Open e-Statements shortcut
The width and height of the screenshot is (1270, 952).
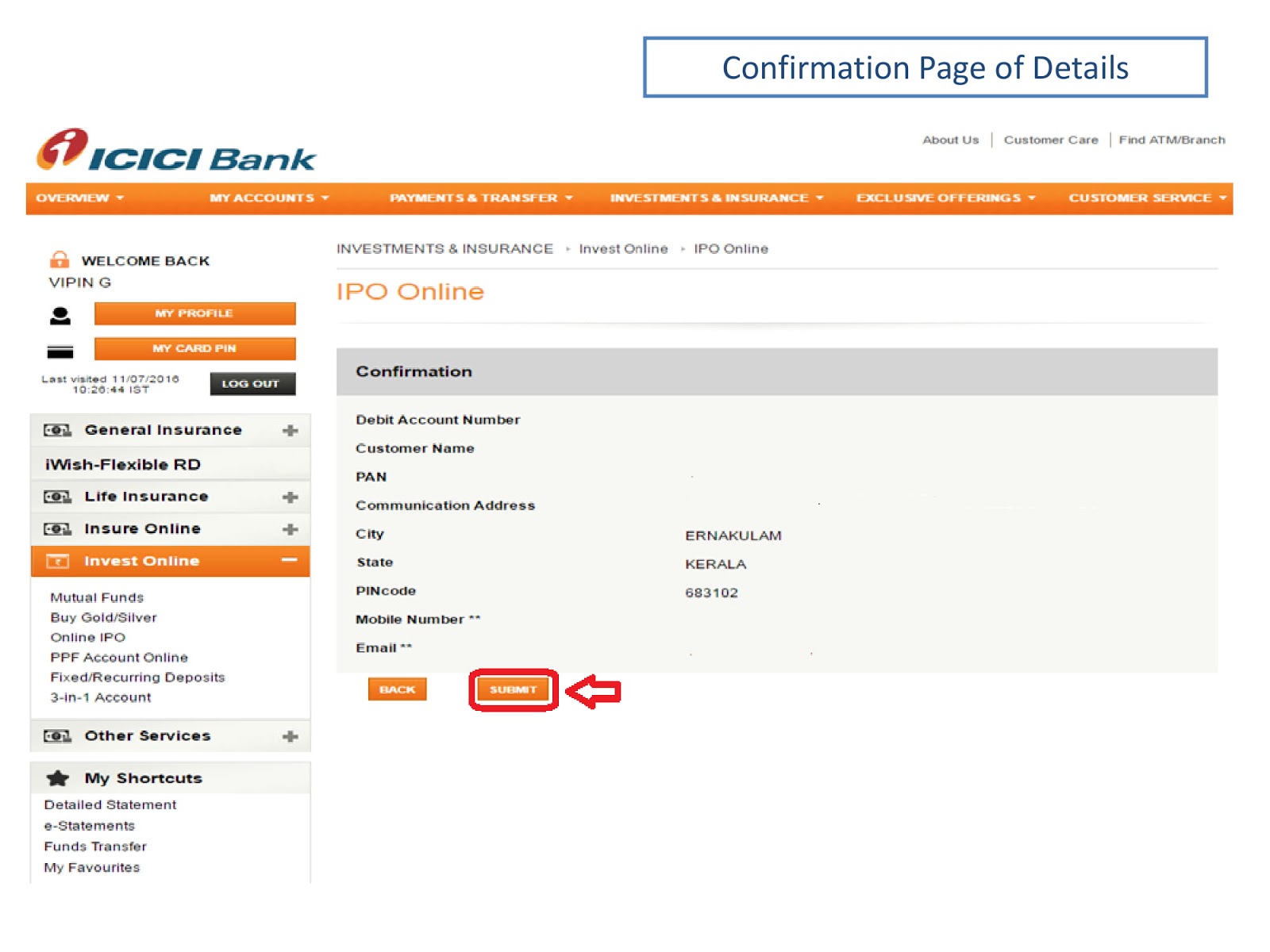point(90,826)
